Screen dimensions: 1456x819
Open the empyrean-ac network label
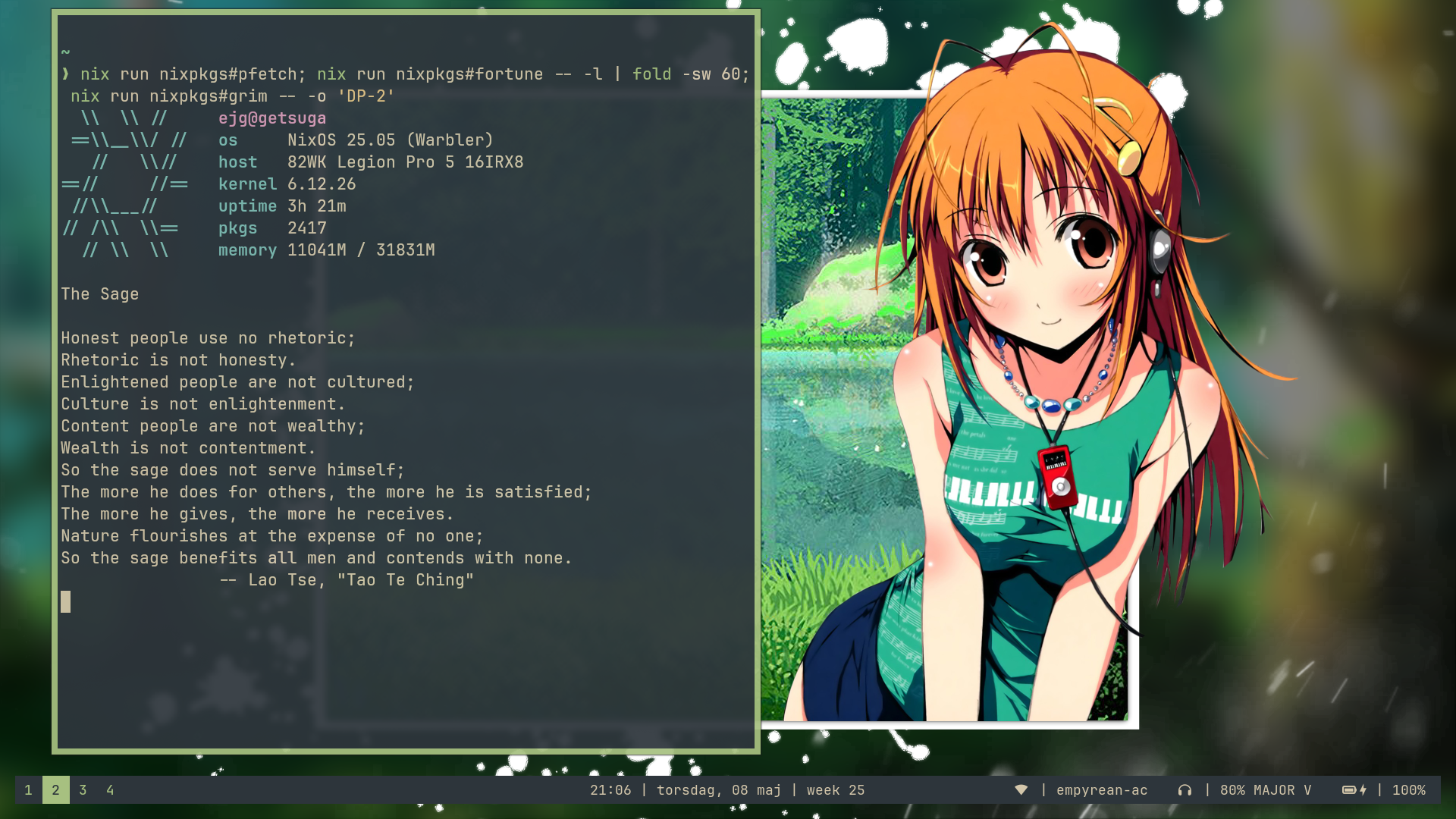point(1101,790)
